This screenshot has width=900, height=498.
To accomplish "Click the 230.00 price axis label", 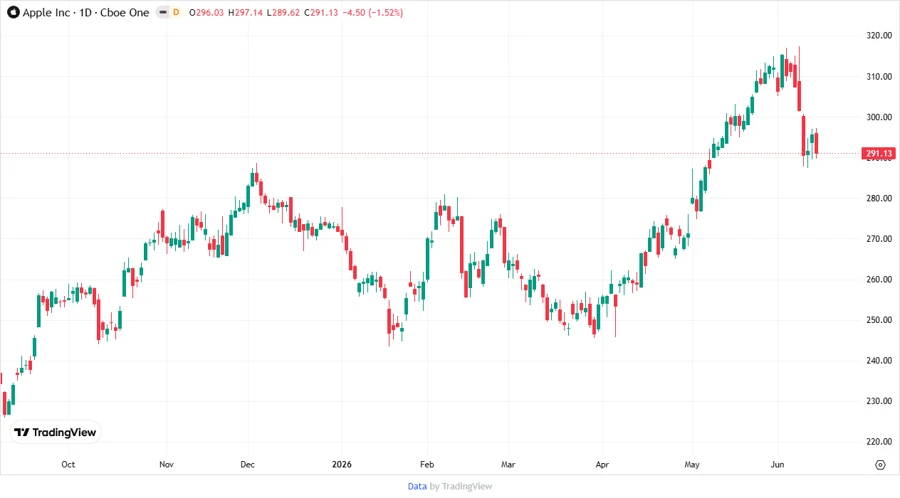I will tap(879, 401).
